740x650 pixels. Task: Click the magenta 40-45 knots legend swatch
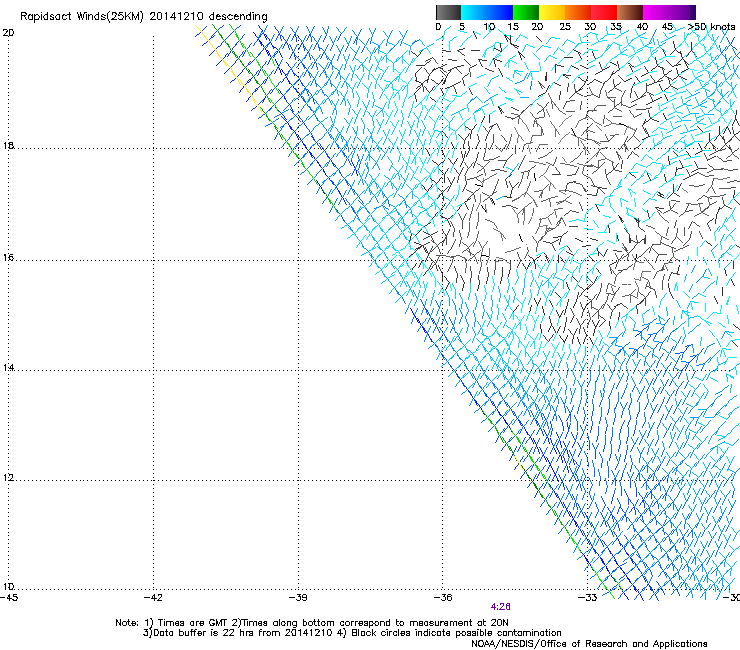pyautogui.click(x=656, y=12)
